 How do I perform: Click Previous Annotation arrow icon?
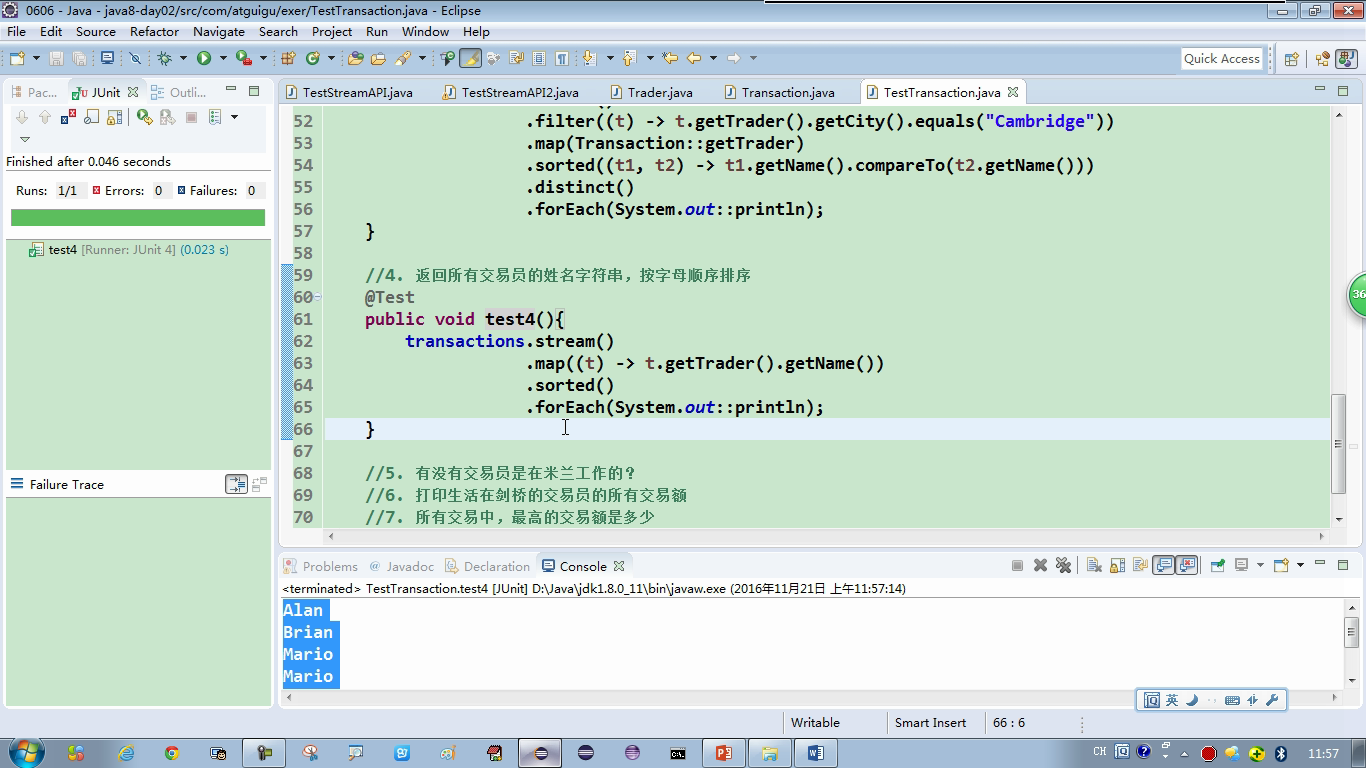click(x=629, y=58)
